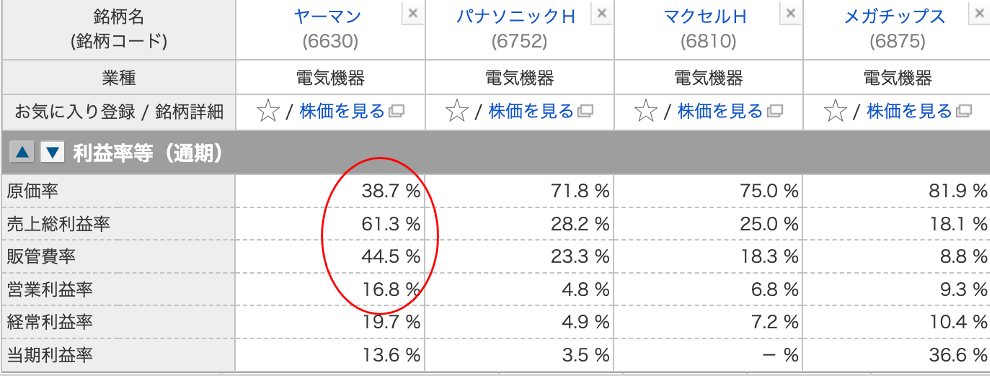Click new-window icon beside ヤーマン 株価を見る
Viewport: 990px width, 376px height.
(x=397, y=112)
